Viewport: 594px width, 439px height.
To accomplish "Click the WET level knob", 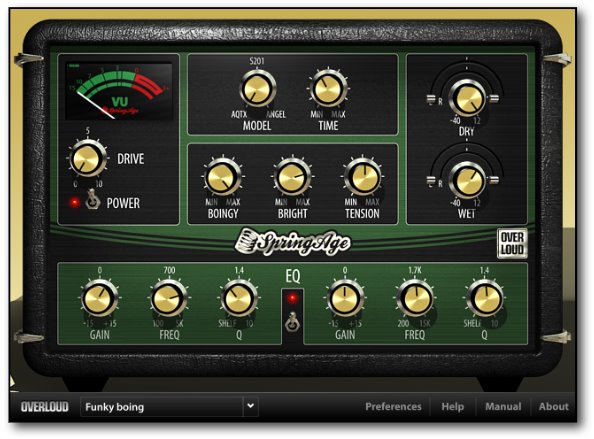I will [x=467, y=181].
